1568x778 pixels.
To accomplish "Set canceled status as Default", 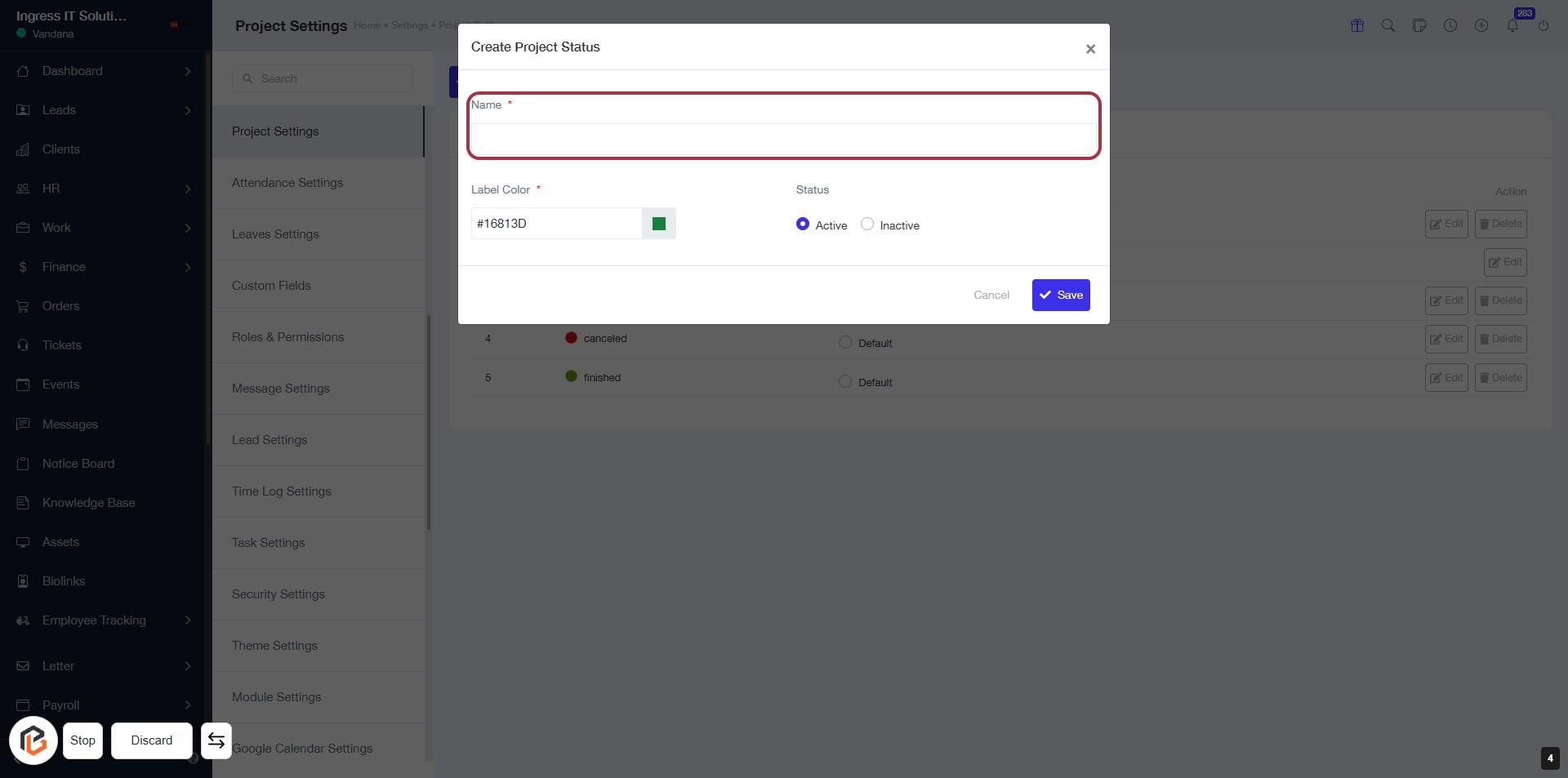I will (845, 343).
